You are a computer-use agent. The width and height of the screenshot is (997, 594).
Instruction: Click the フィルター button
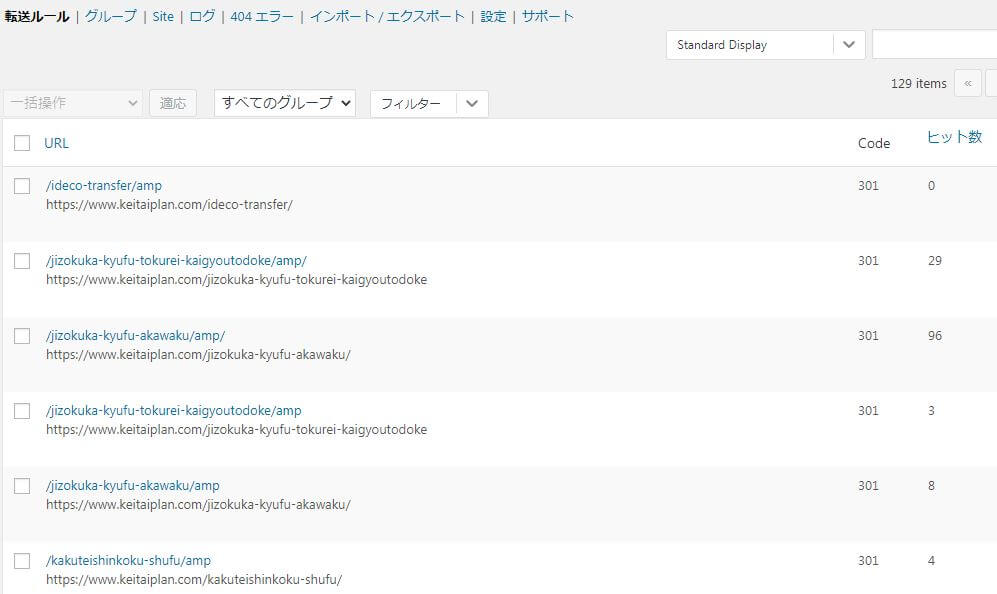[412, 104]
